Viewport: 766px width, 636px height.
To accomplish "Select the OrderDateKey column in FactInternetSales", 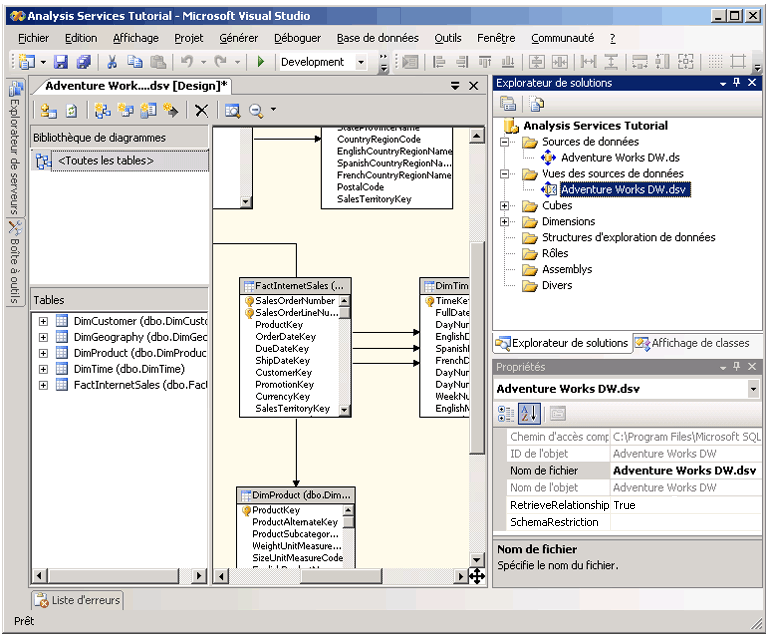I will (x=285, y=337).
